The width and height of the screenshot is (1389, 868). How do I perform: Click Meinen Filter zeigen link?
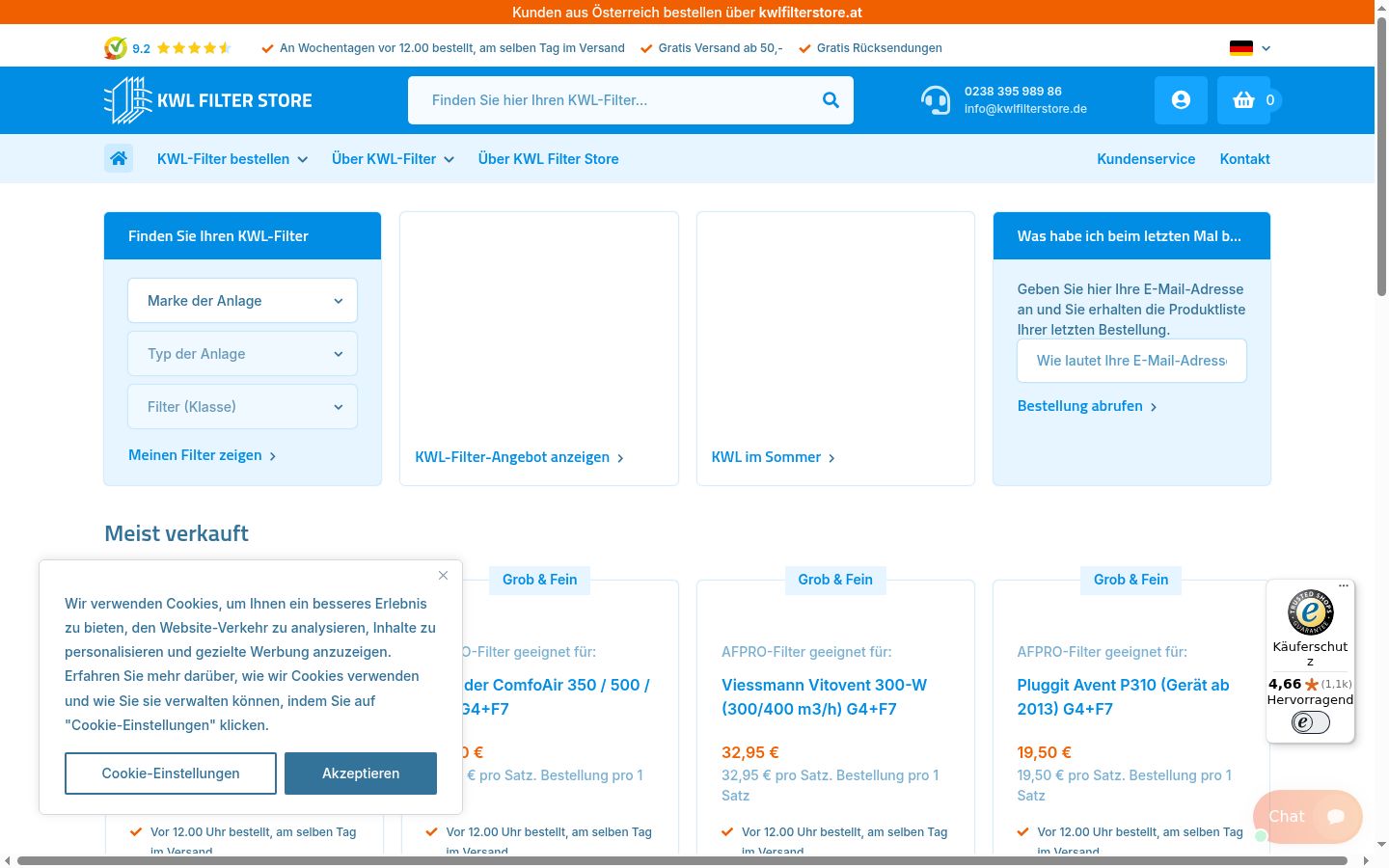pyautogui.click(x=203, y=455)
